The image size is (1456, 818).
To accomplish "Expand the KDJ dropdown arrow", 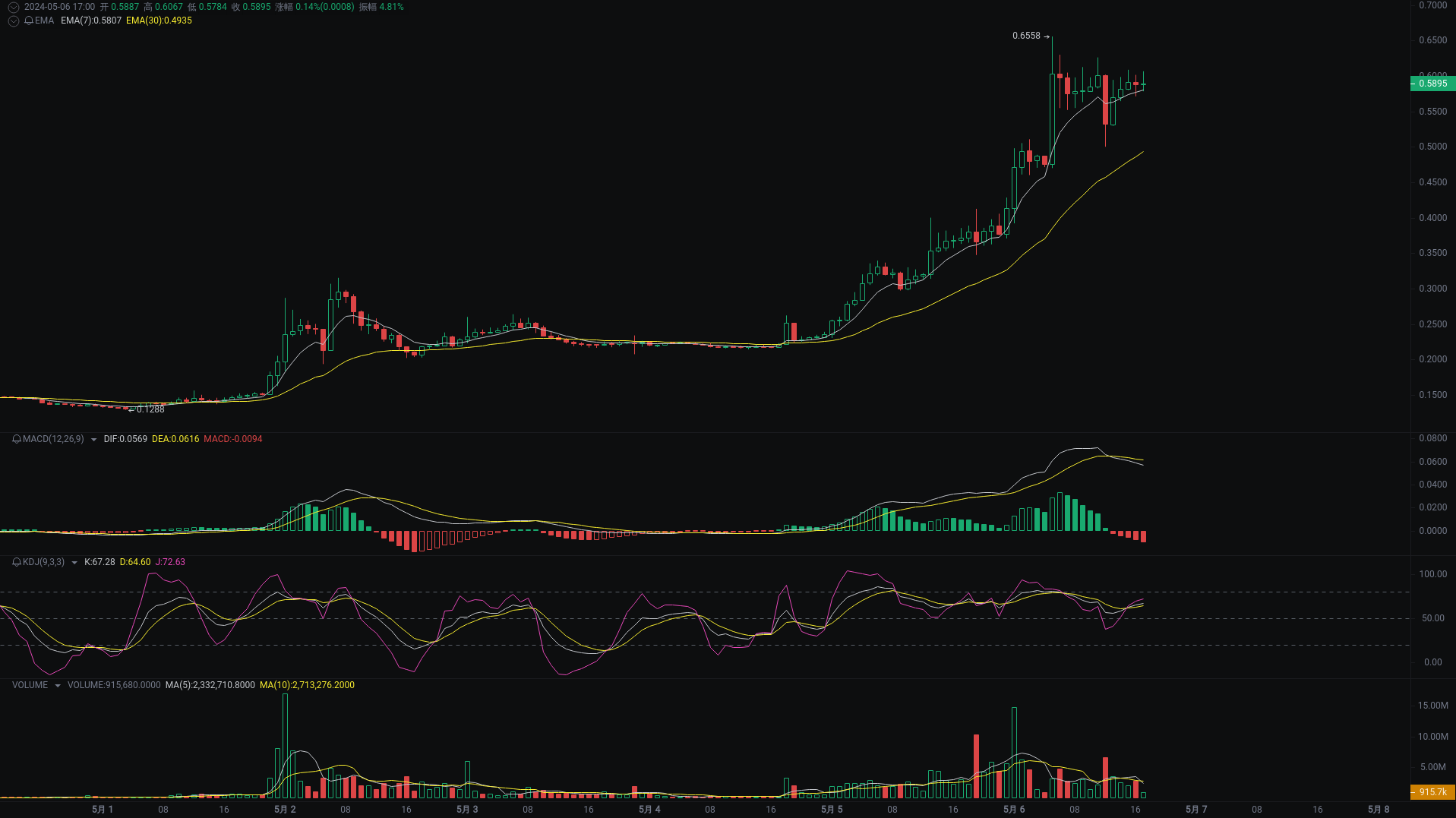I will [x=73, y=562].
